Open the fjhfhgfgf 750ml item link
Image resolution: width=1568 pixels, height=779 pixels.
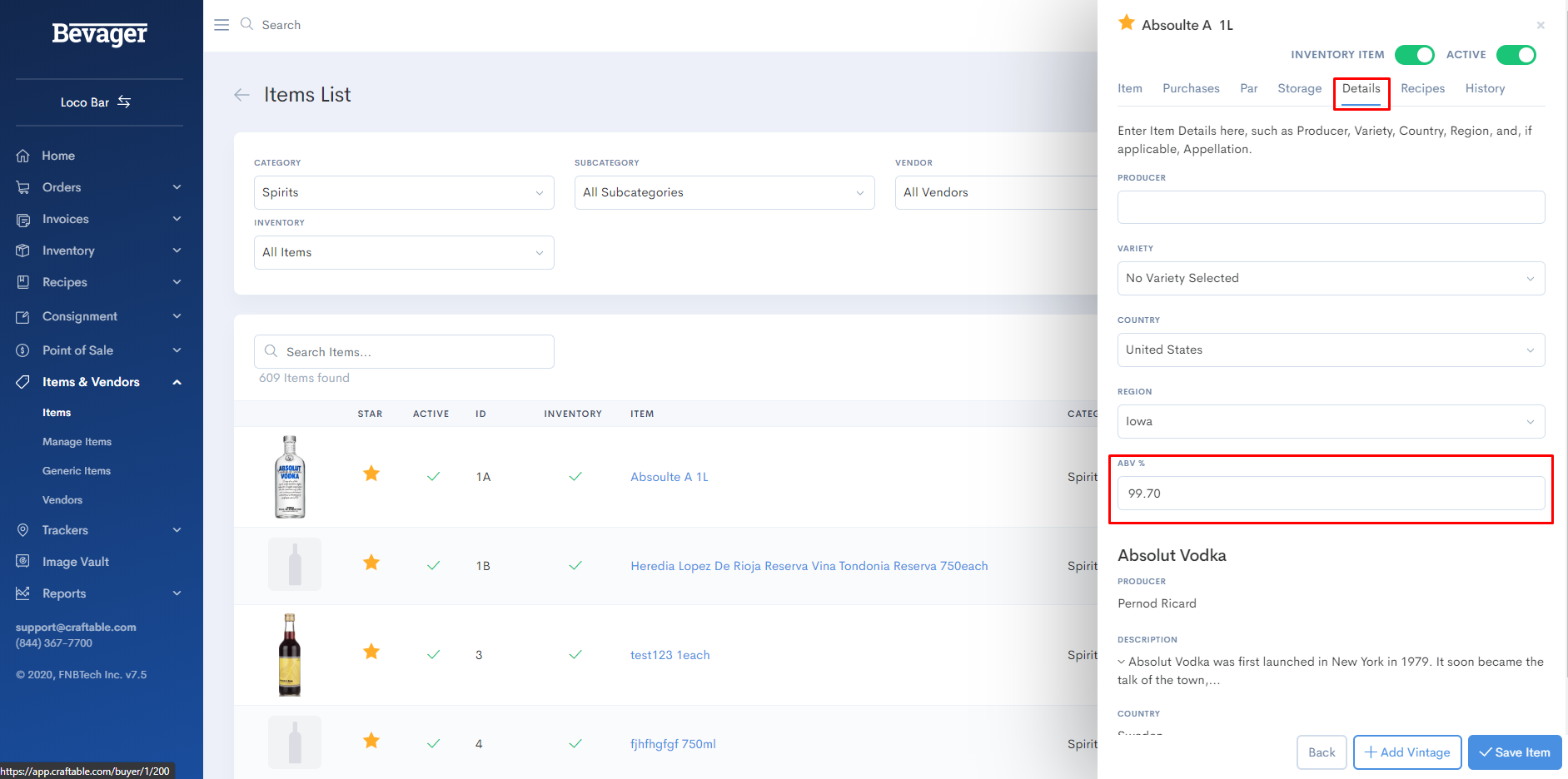(x=673, y=744)
